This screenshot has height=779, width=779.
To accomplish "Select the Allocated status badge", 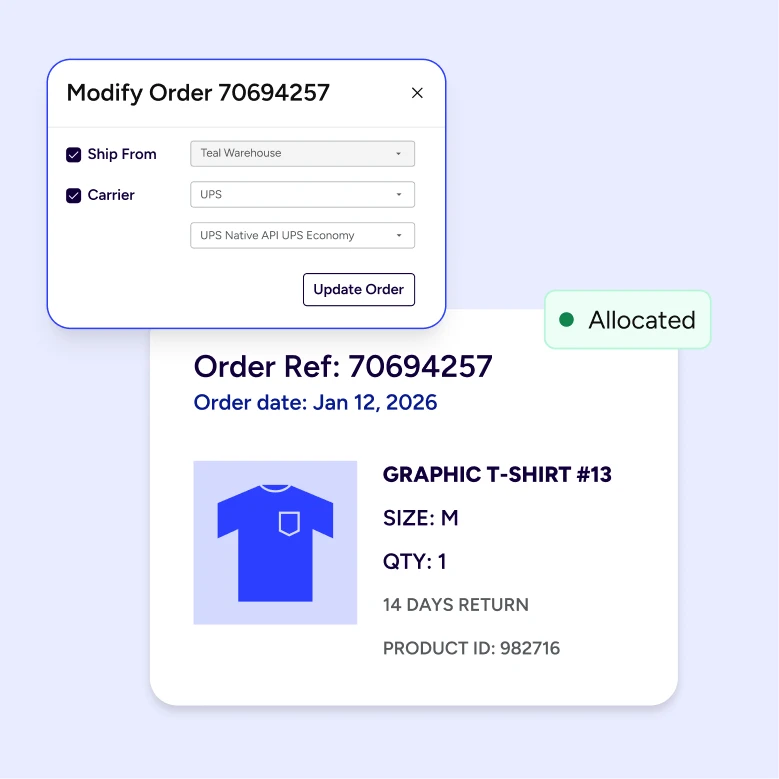I will click(x=627, y=319).
